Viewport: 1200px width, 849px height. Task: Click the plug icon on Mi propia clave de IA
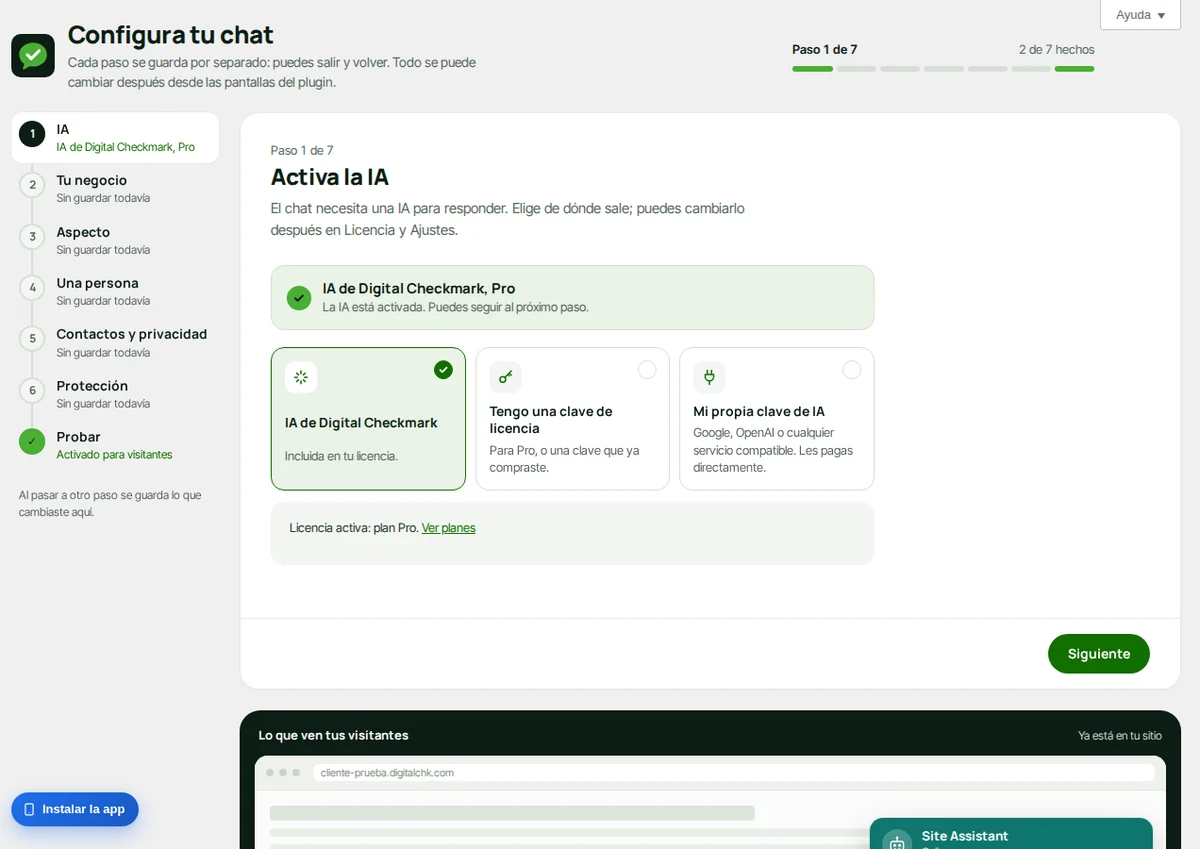coord(709,377)
